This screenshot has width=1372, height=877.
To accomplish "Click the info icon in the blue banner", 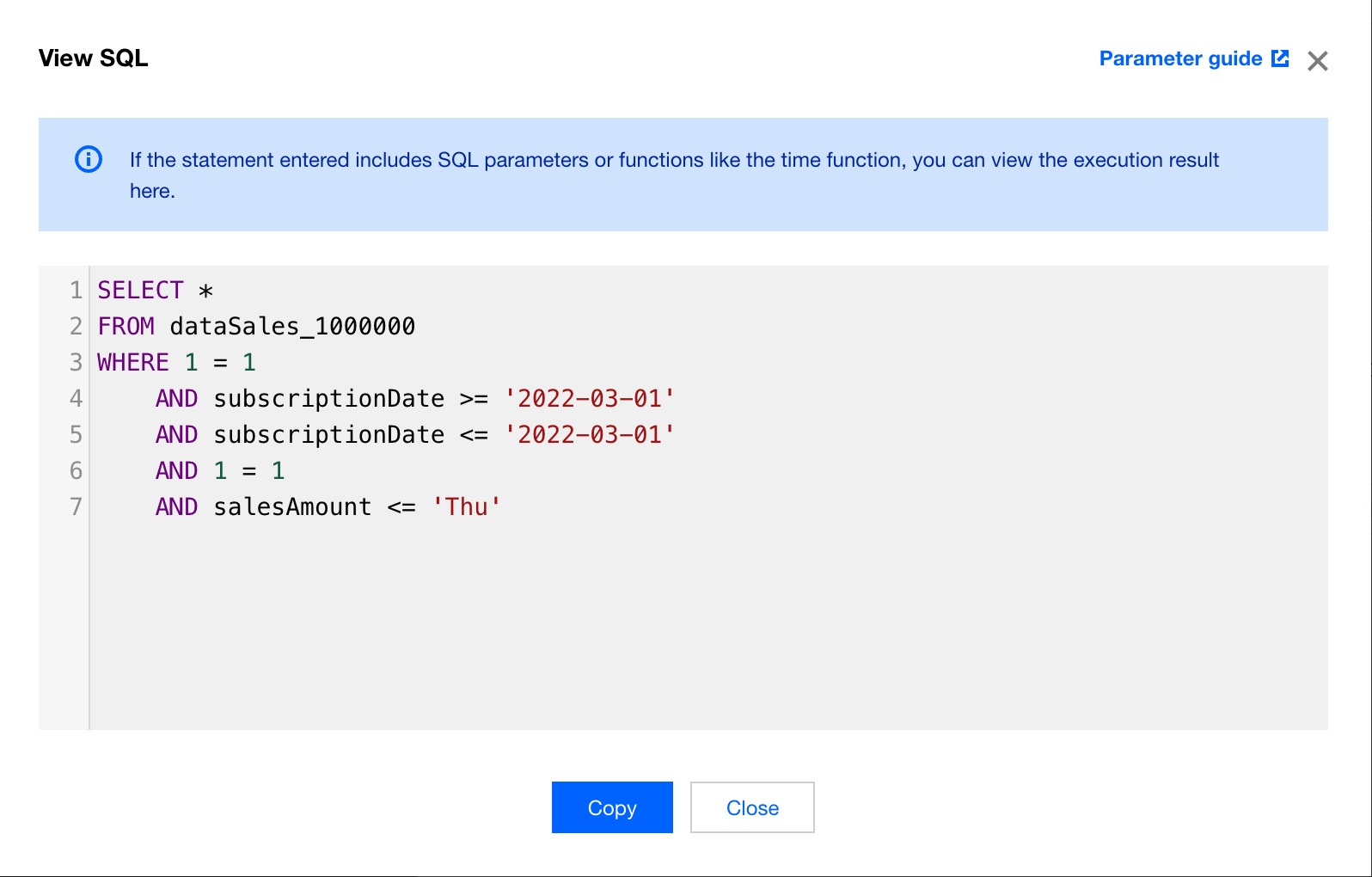I will click(89, 159).
